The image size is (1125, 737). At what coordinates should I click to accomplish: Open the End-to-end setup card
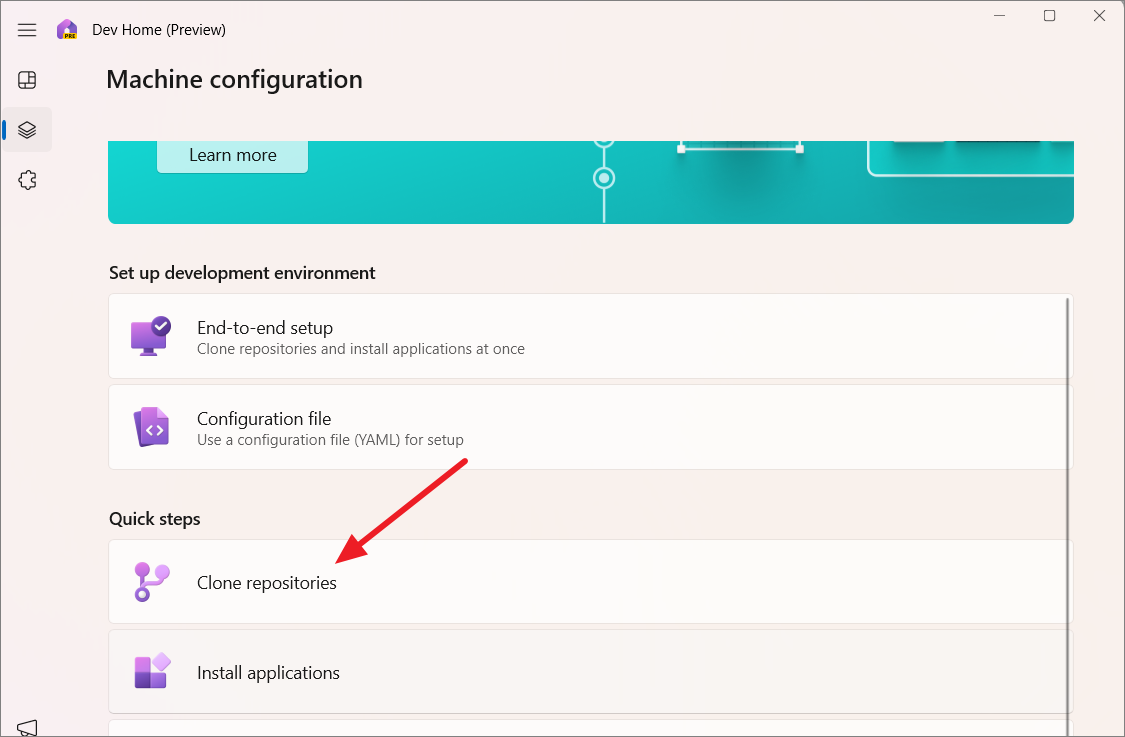(x=590, y=336)
